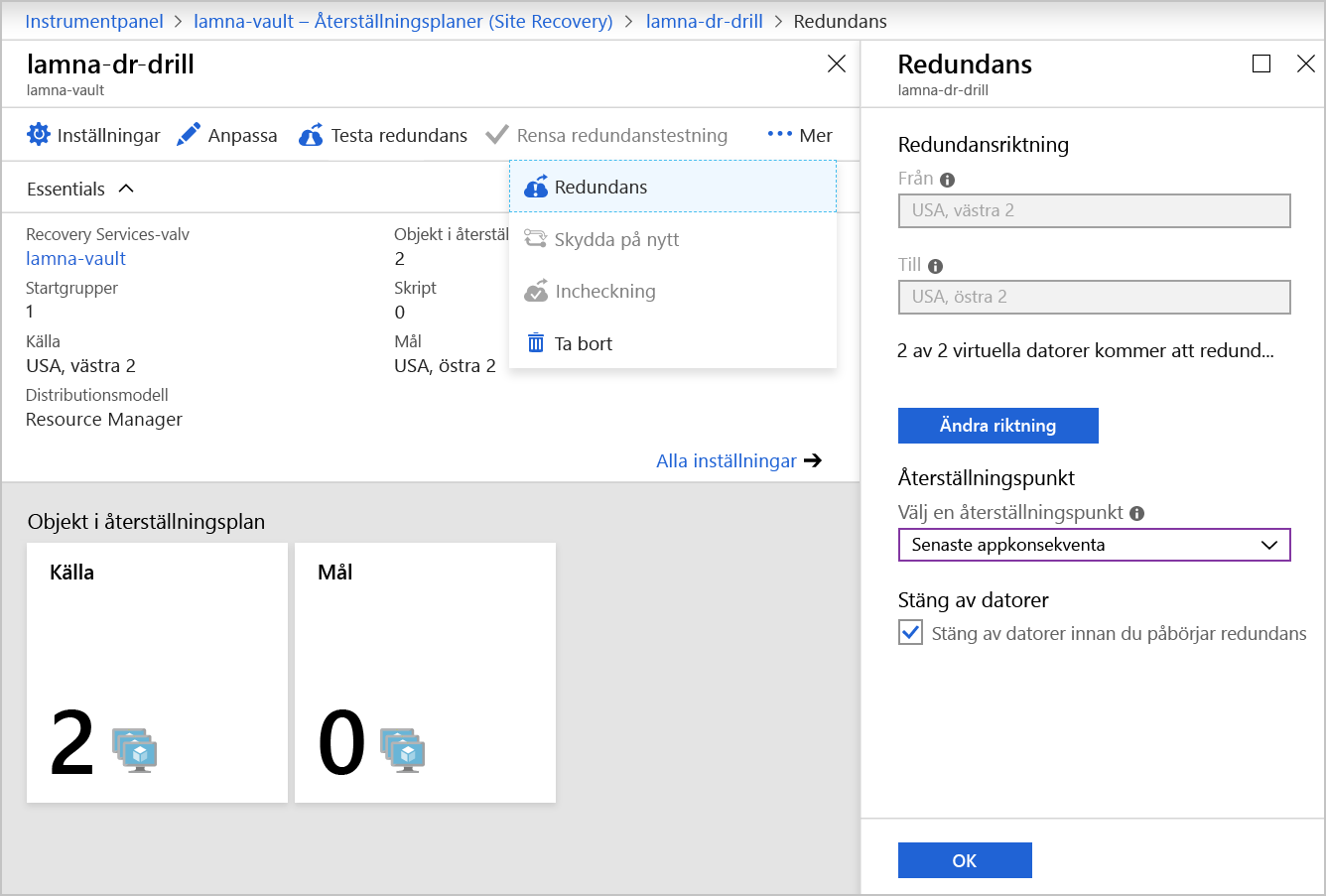This screenshot has width=1326, height=896.
Task: Go to lamna-dr-drill breadcrumb
Action: [x=705, y=21]
